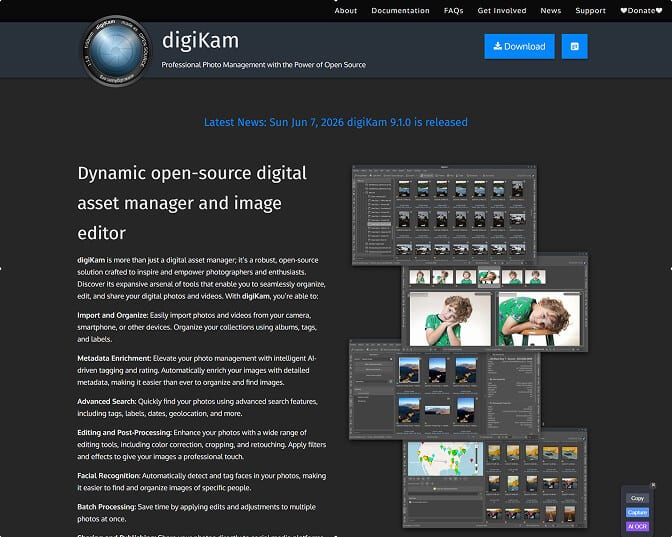Open the latest news digiKam 9.1.0 release link
Viewport: 672px width, 537px height.
(336, 122)
